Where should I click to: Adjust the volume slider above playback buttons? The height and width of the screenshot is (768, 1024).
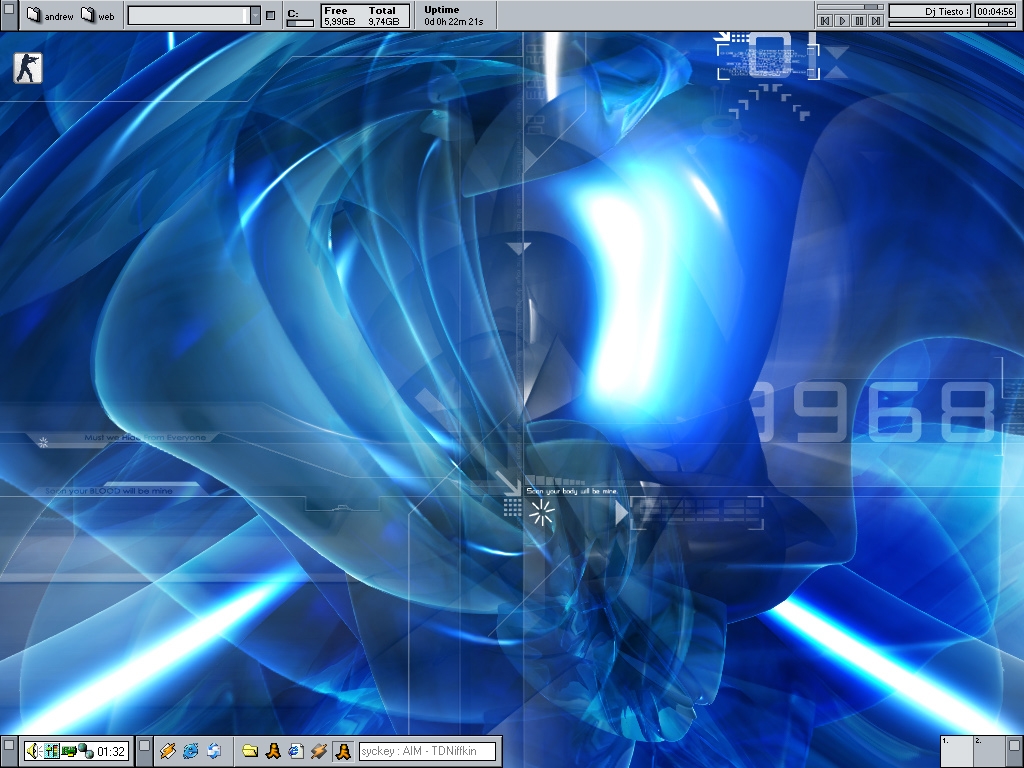tap(850, 7)
